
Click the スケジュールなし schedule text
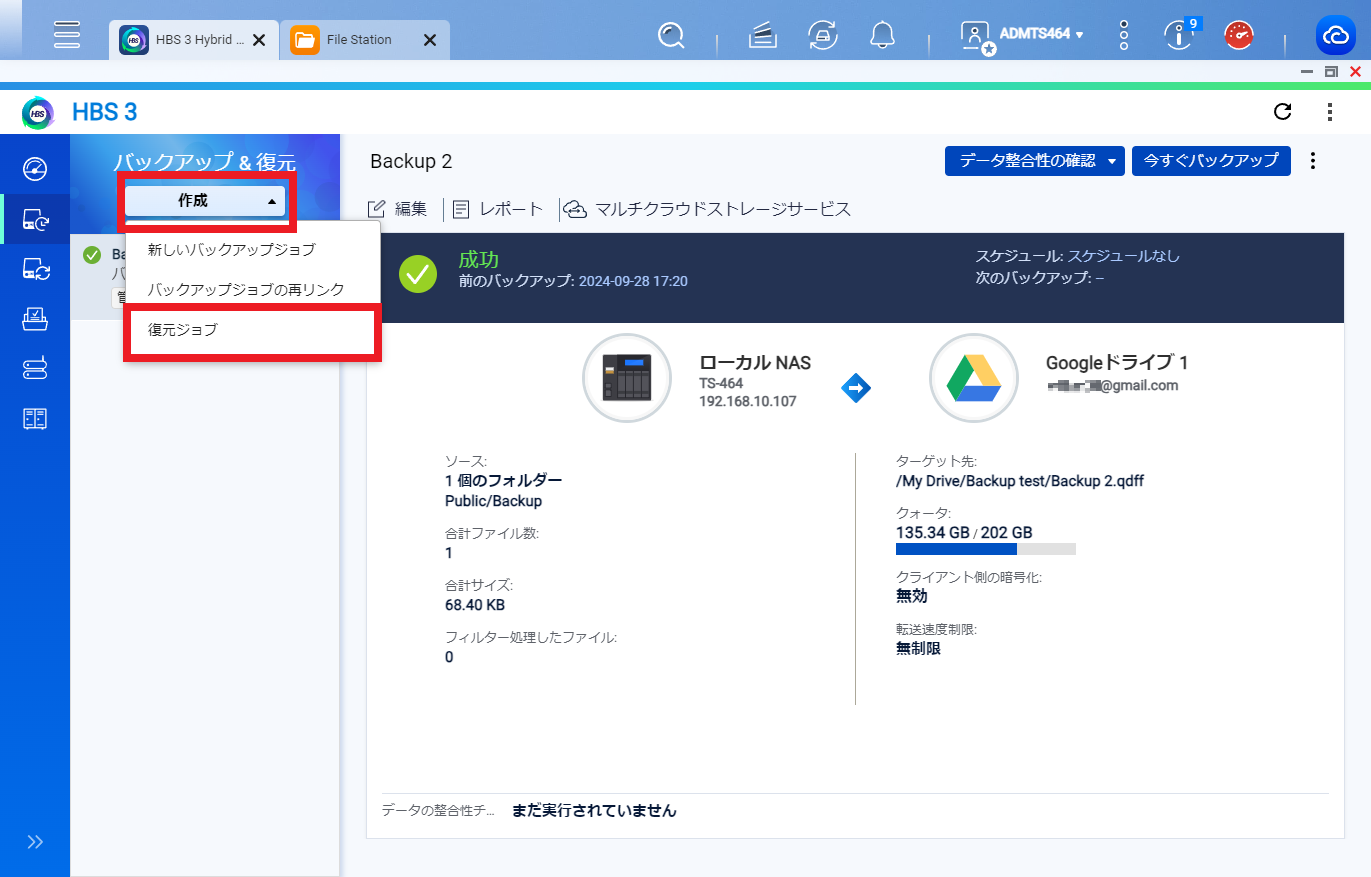tap(1124, 256)
